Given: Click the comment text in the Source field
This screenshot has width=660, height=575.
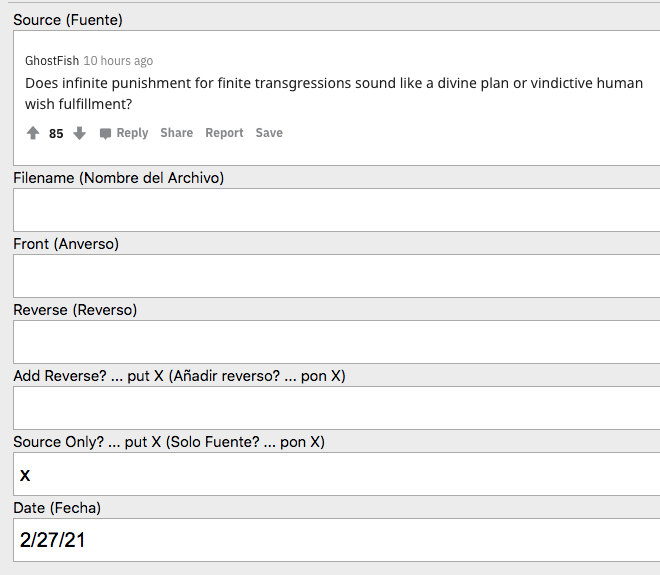Looking at the screenshot, I should coord(333,93).
